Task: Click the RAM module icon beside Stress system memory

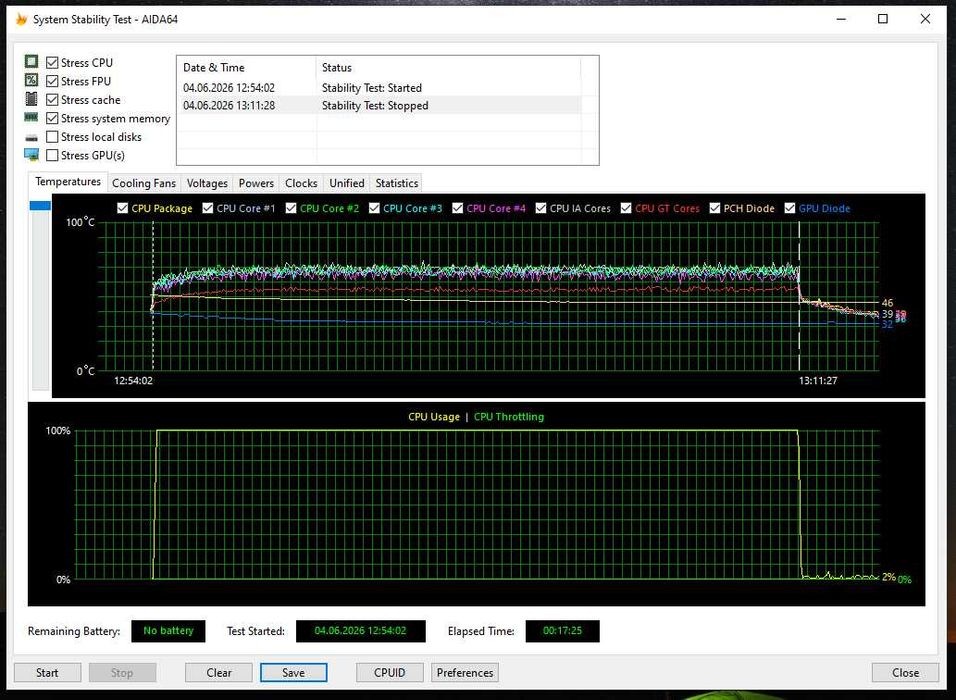Action: [x=32, y=117]
